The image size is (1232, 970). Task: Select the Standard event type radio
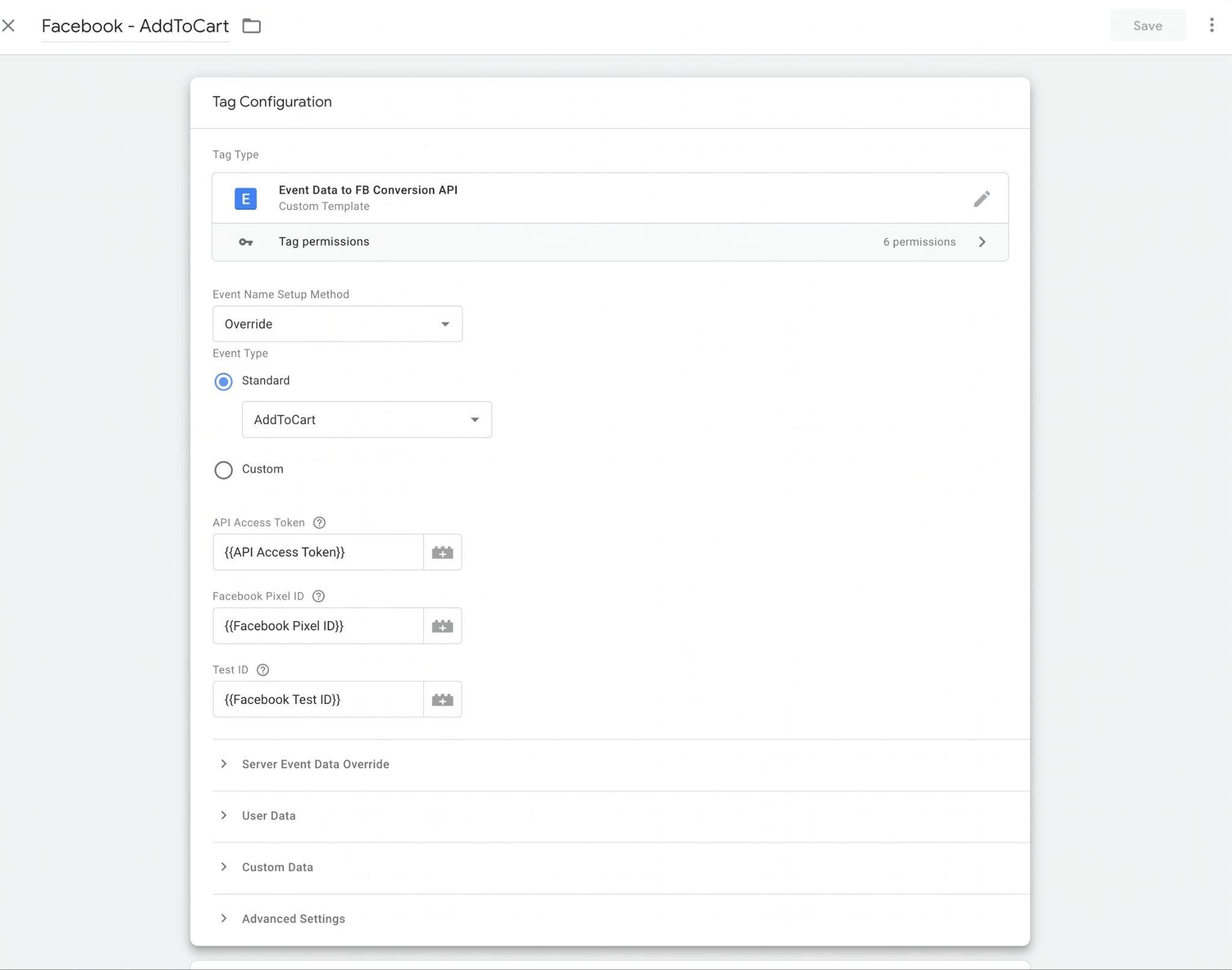tap(223, 382)
